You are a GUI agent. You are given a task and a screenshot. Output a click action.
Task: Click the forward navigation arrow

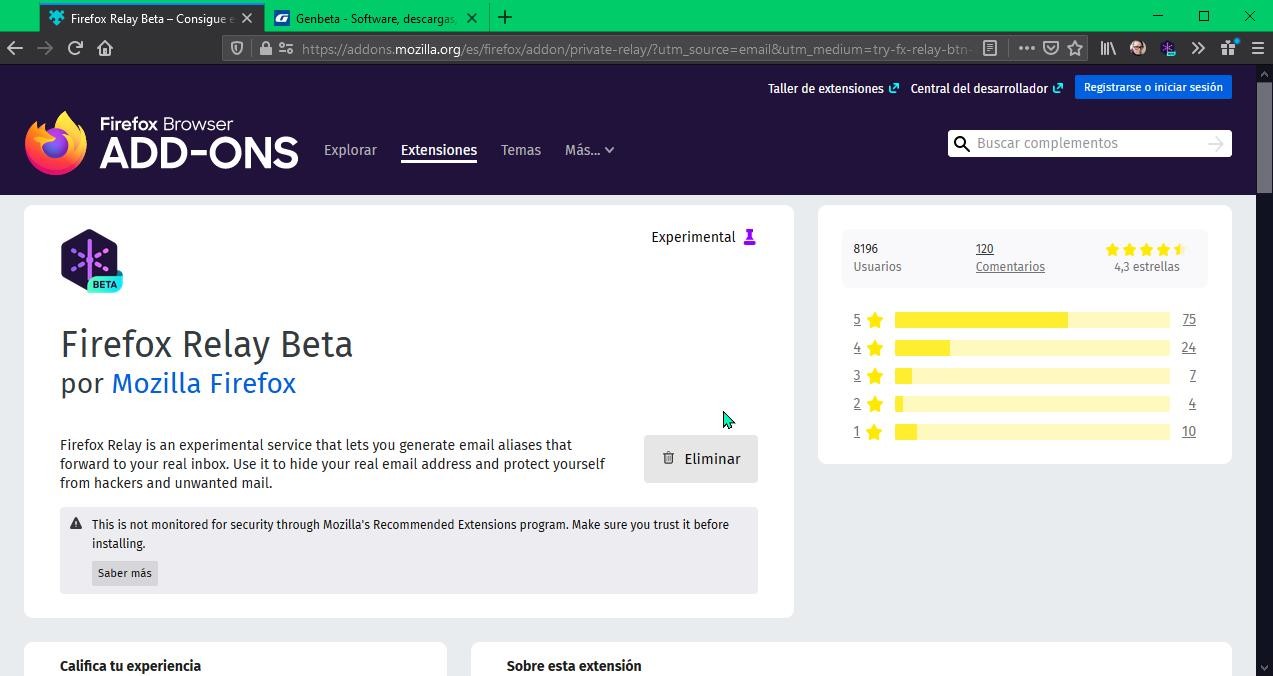(45, 48)
